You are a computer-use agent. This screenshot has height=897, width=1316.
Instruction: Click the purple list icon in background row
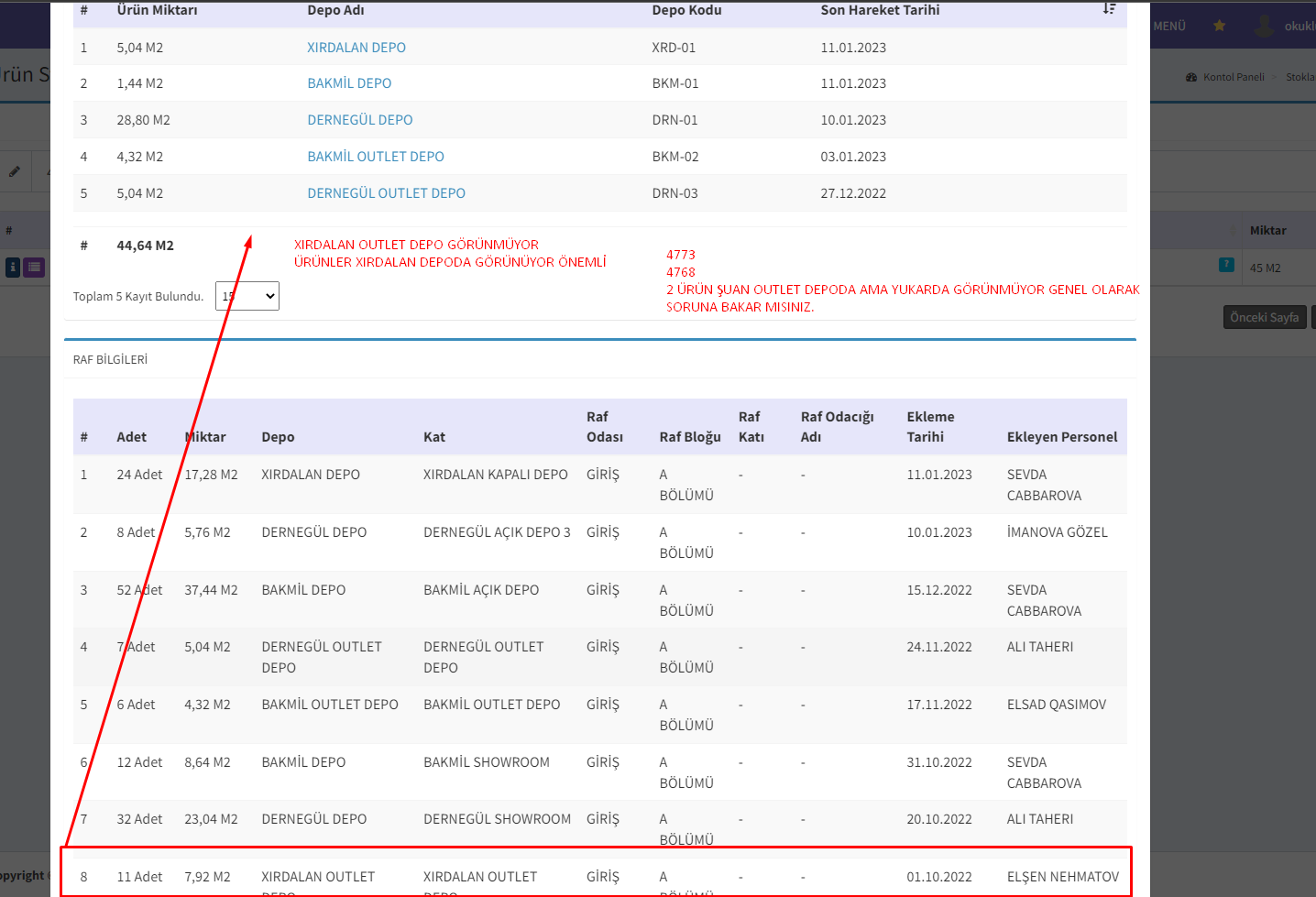coord(34,268)
